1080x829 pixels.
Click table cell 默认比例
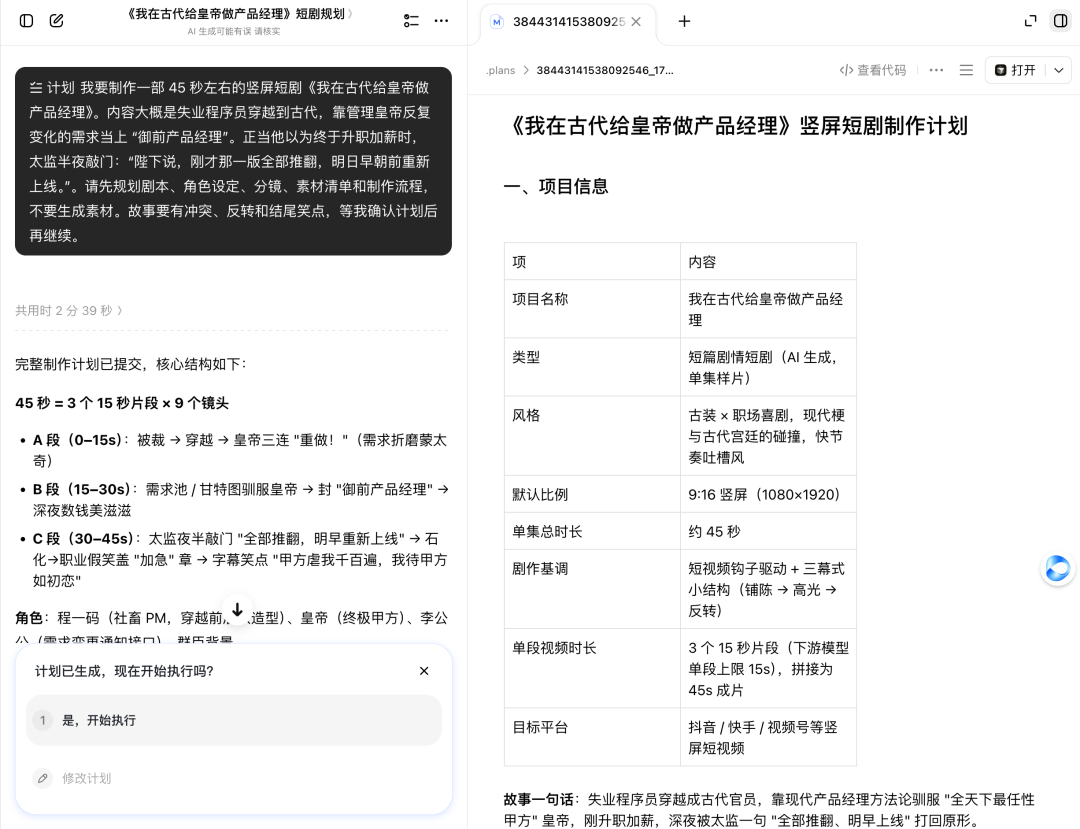(592, 494)
